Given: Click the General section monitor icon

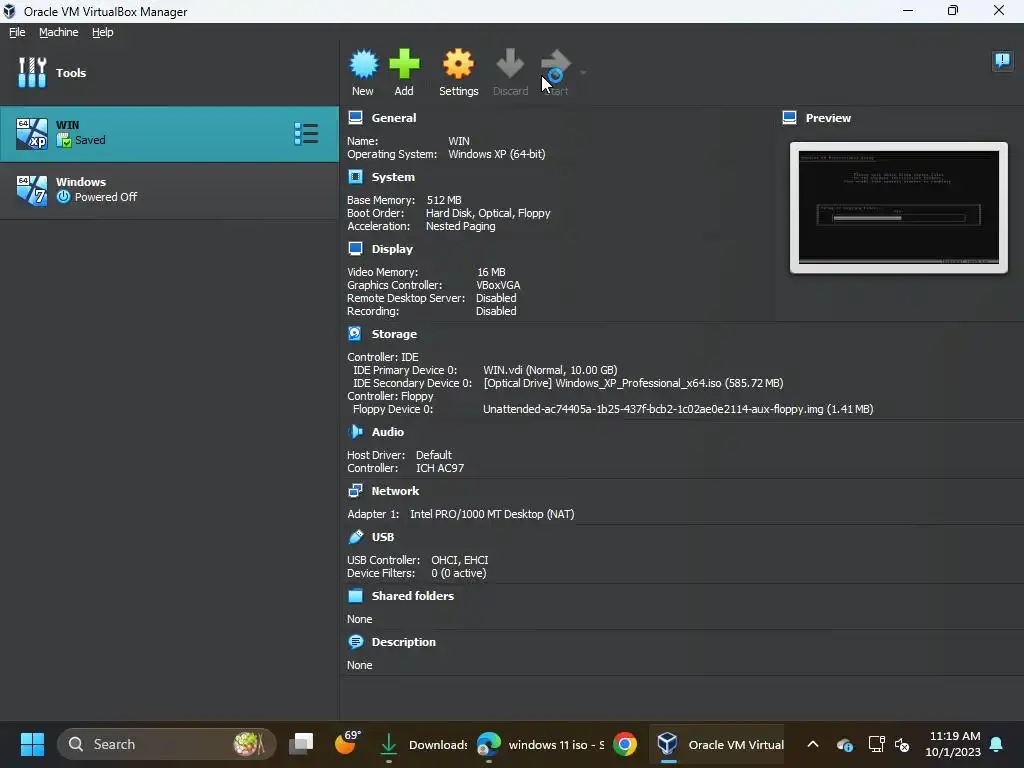Looking at the screenshot, I should (x=355, y=118).
